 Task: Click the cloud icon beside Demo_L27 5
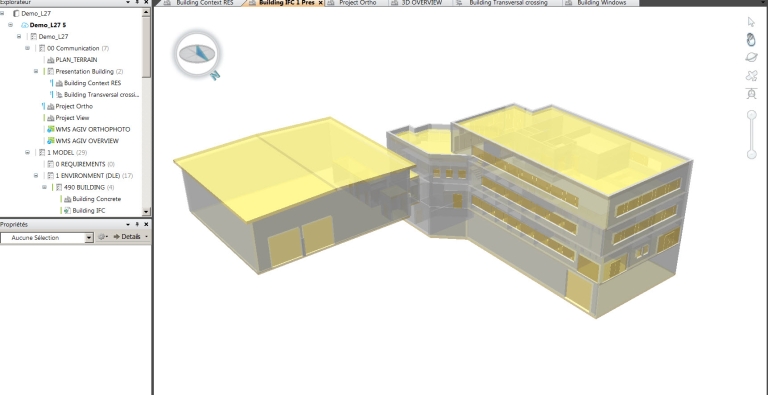(24, 25)
